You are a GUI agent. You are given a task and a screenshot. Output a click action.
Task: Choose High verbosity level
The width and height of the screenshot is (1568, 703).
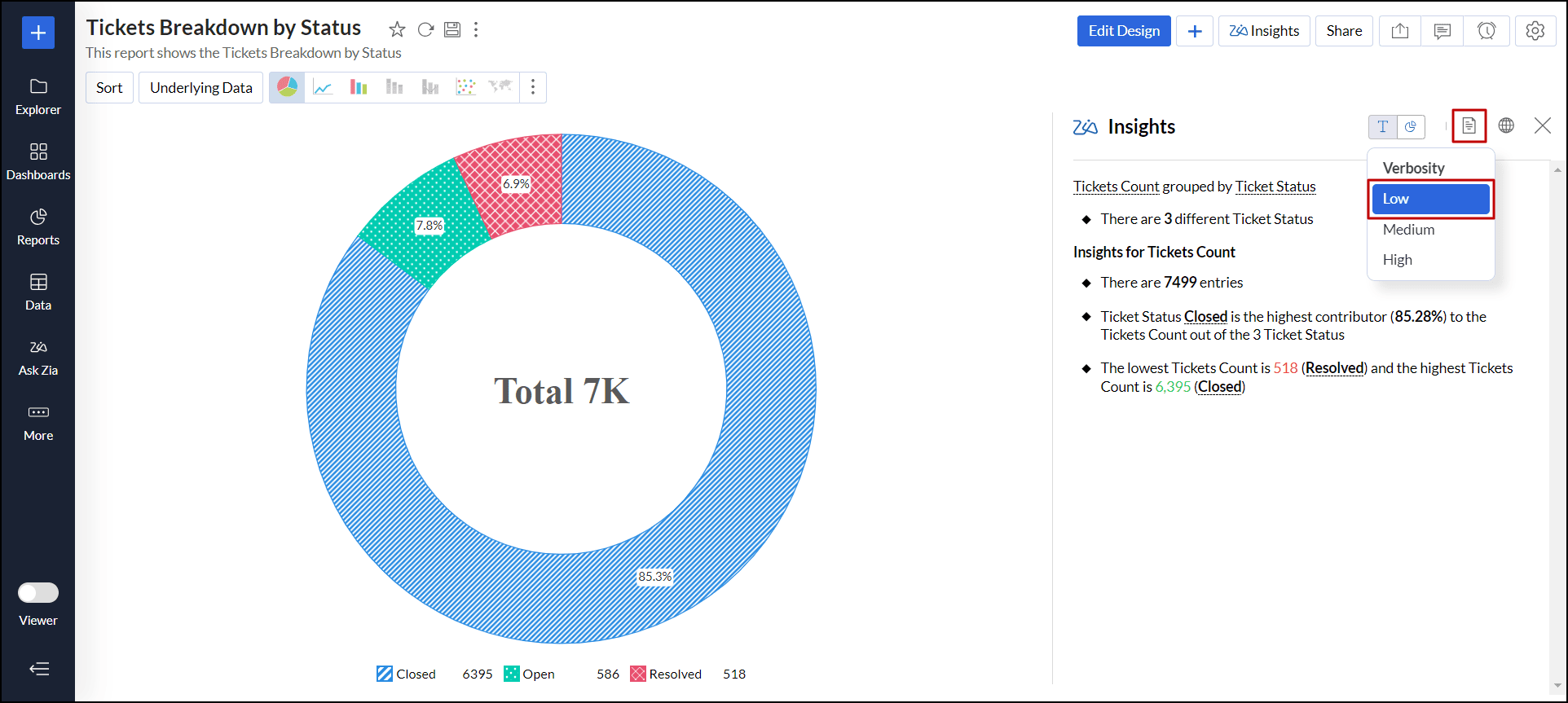1397,260
